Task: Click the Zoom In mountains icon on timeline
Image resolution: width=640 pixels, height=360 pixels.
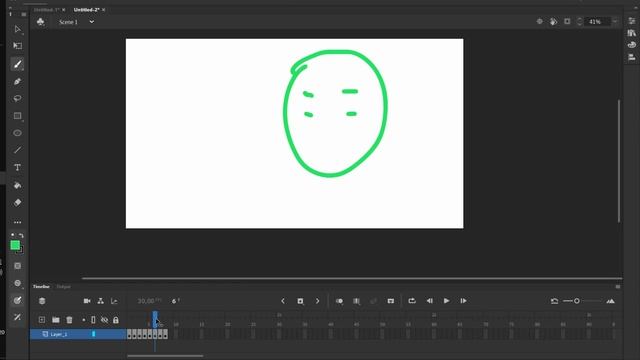Action: click(611, 301)
